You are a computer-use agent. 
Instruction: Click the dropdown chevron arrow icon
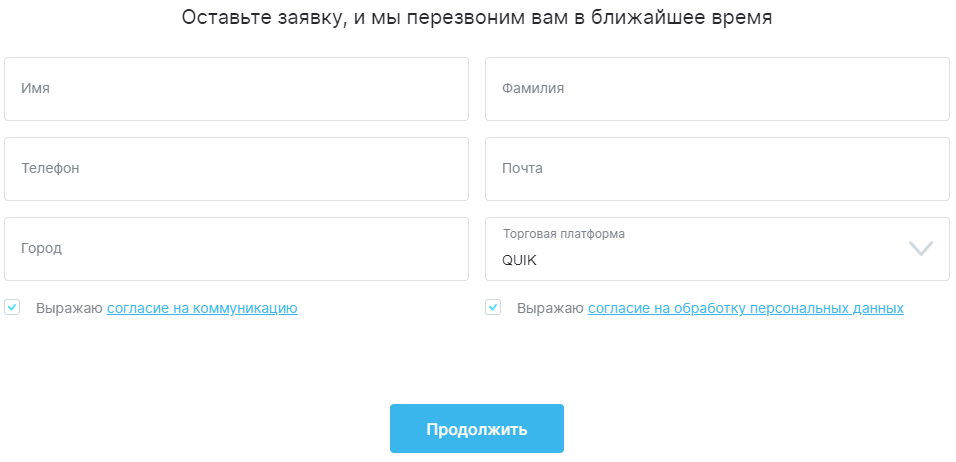920,248
